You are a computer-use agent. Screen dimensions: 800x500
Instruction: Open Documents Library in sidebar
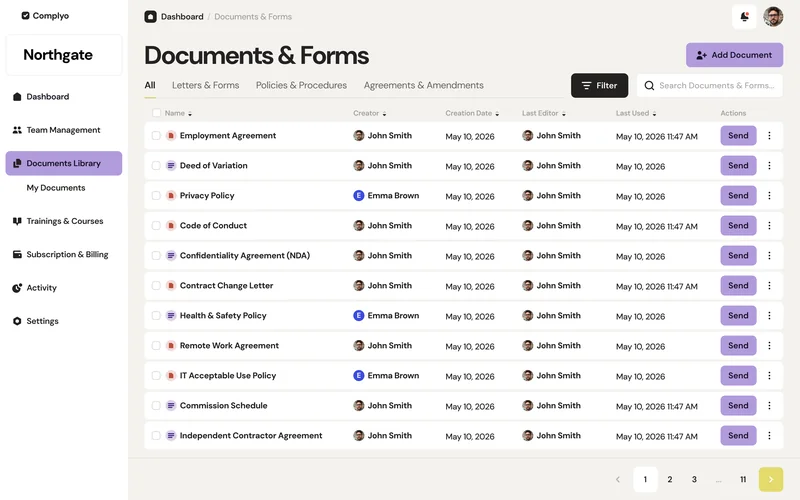tap(64, 163)
